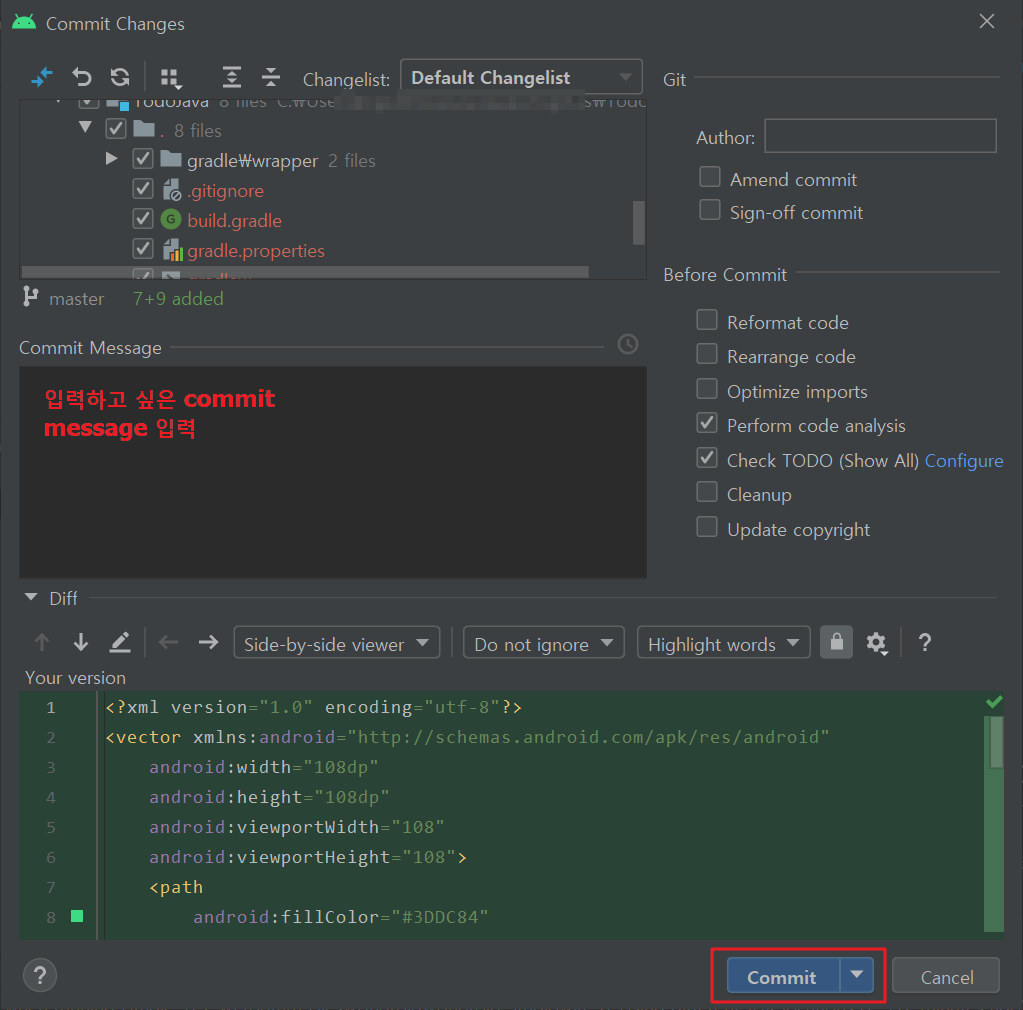Uncheck Perform code analysis

coord(707,423)
